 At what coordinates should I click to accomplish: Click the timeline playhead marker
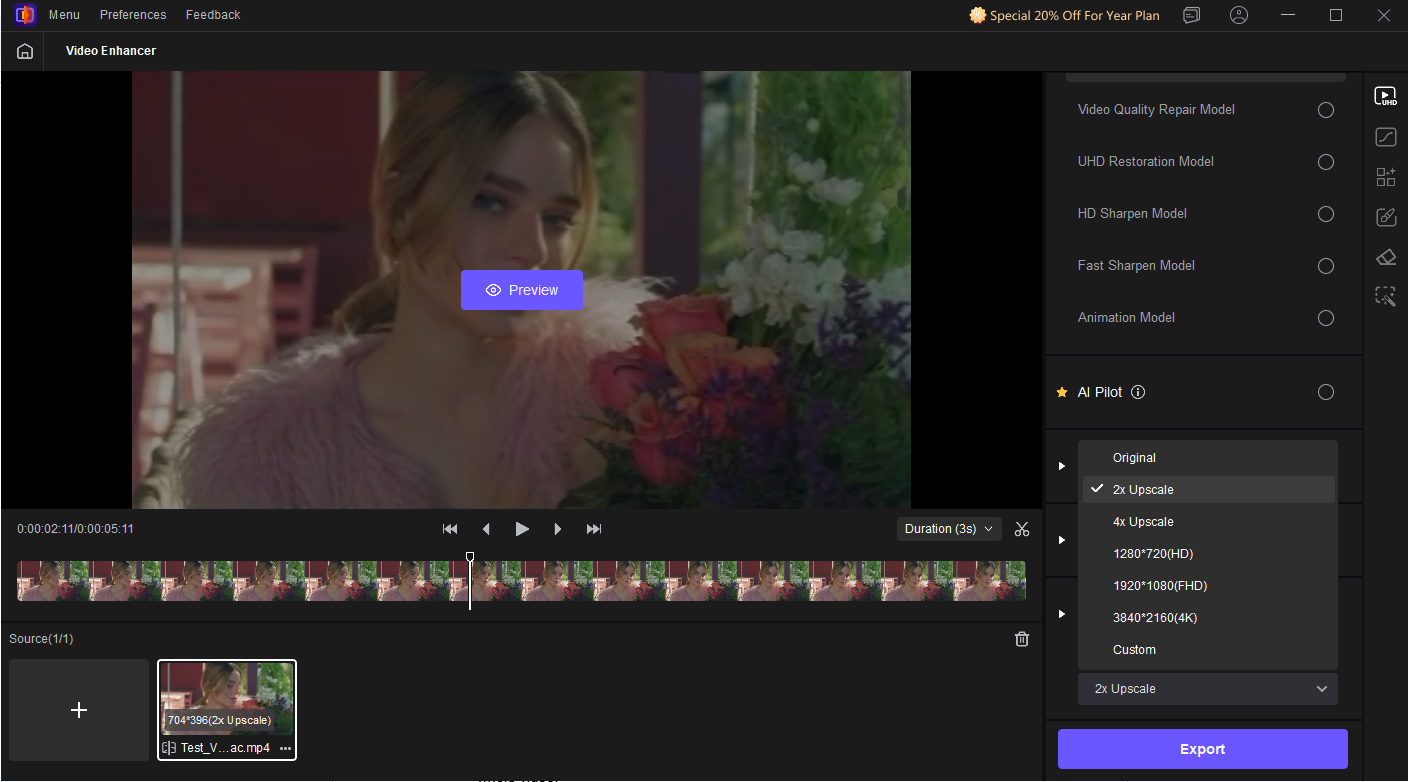(470, 558)
